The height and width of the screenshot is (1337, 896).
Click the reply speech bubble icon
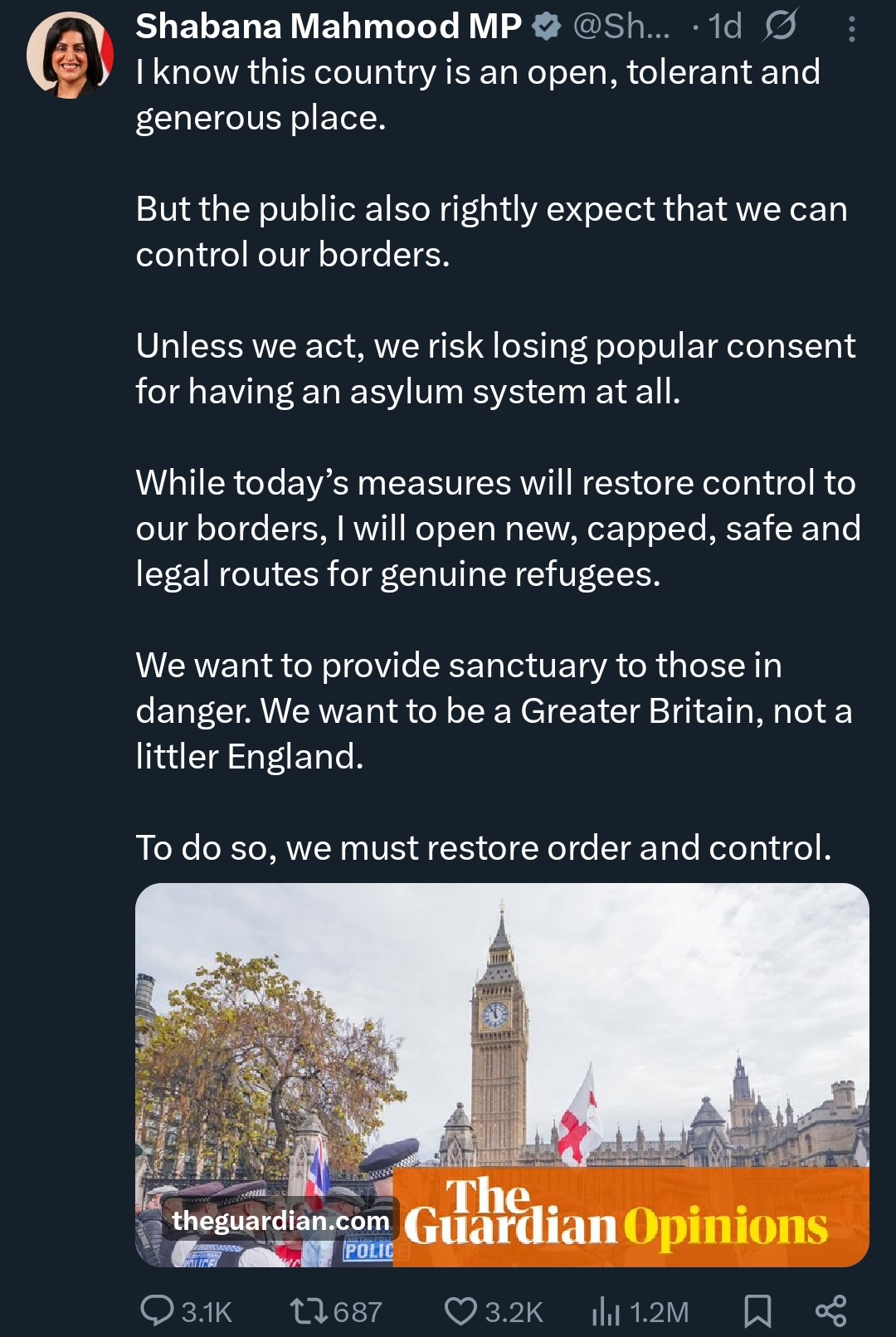point(156,1310)
